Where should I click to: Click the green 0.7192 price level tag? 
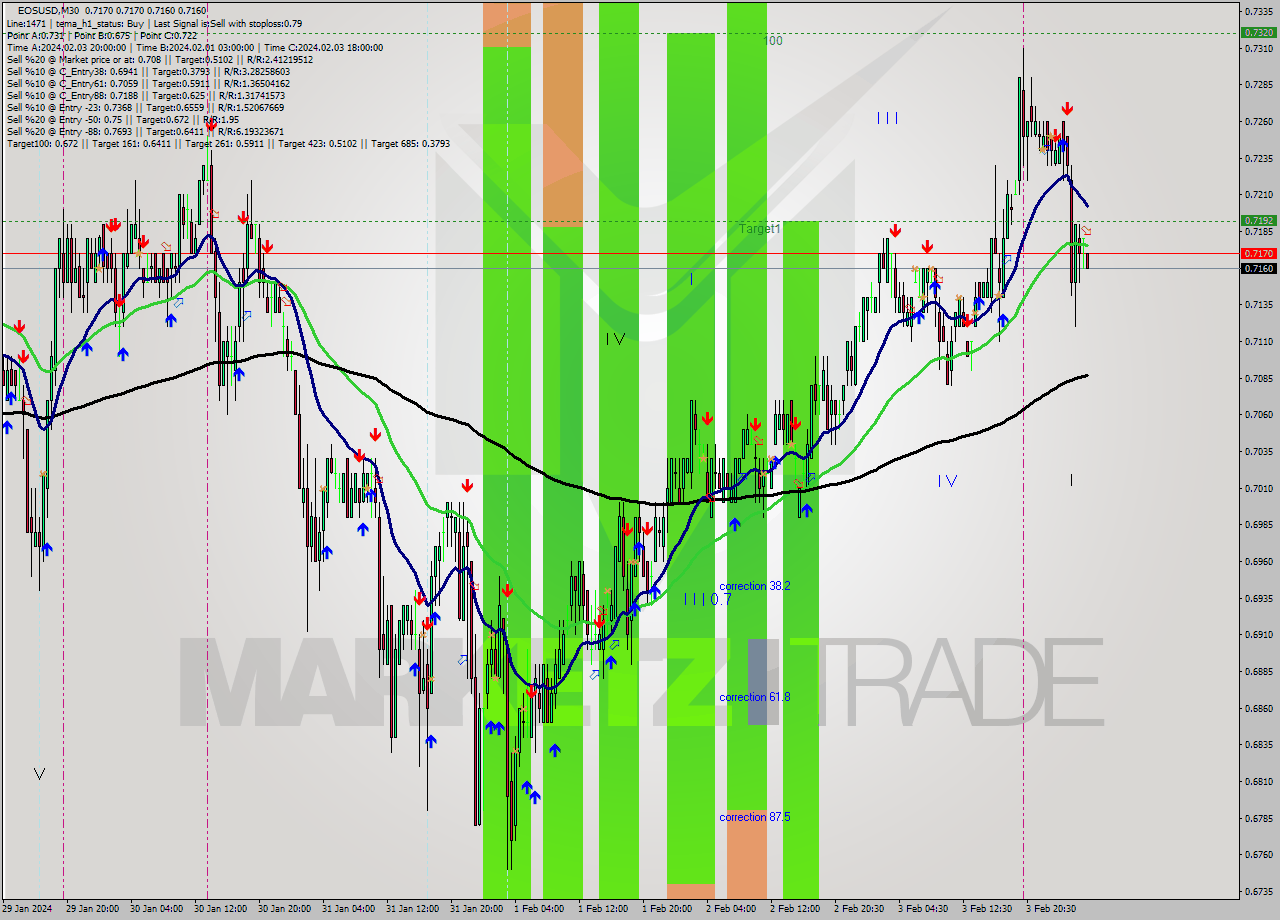[x=1258, y=220]
